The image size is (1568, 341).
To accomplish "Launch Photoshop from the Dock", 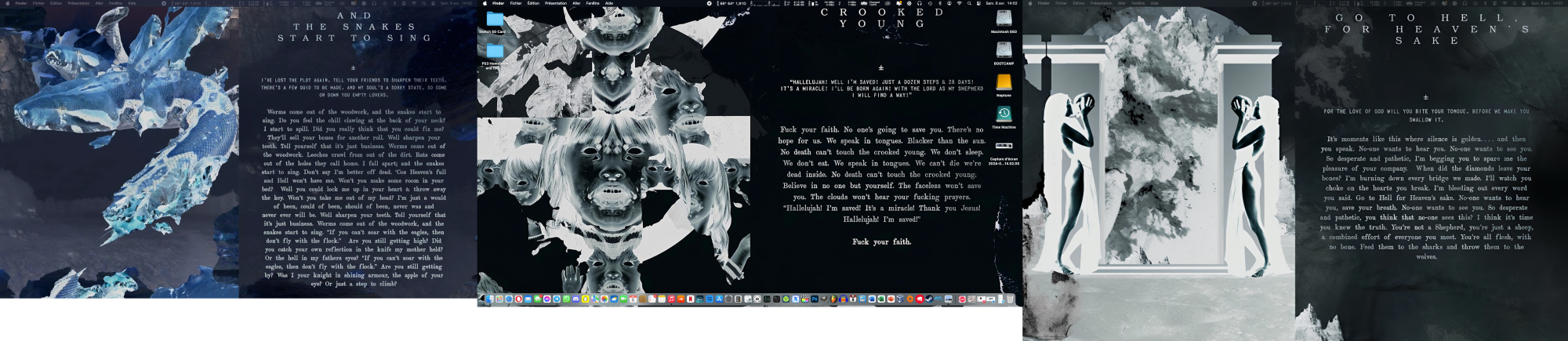I will click(815, 299).
